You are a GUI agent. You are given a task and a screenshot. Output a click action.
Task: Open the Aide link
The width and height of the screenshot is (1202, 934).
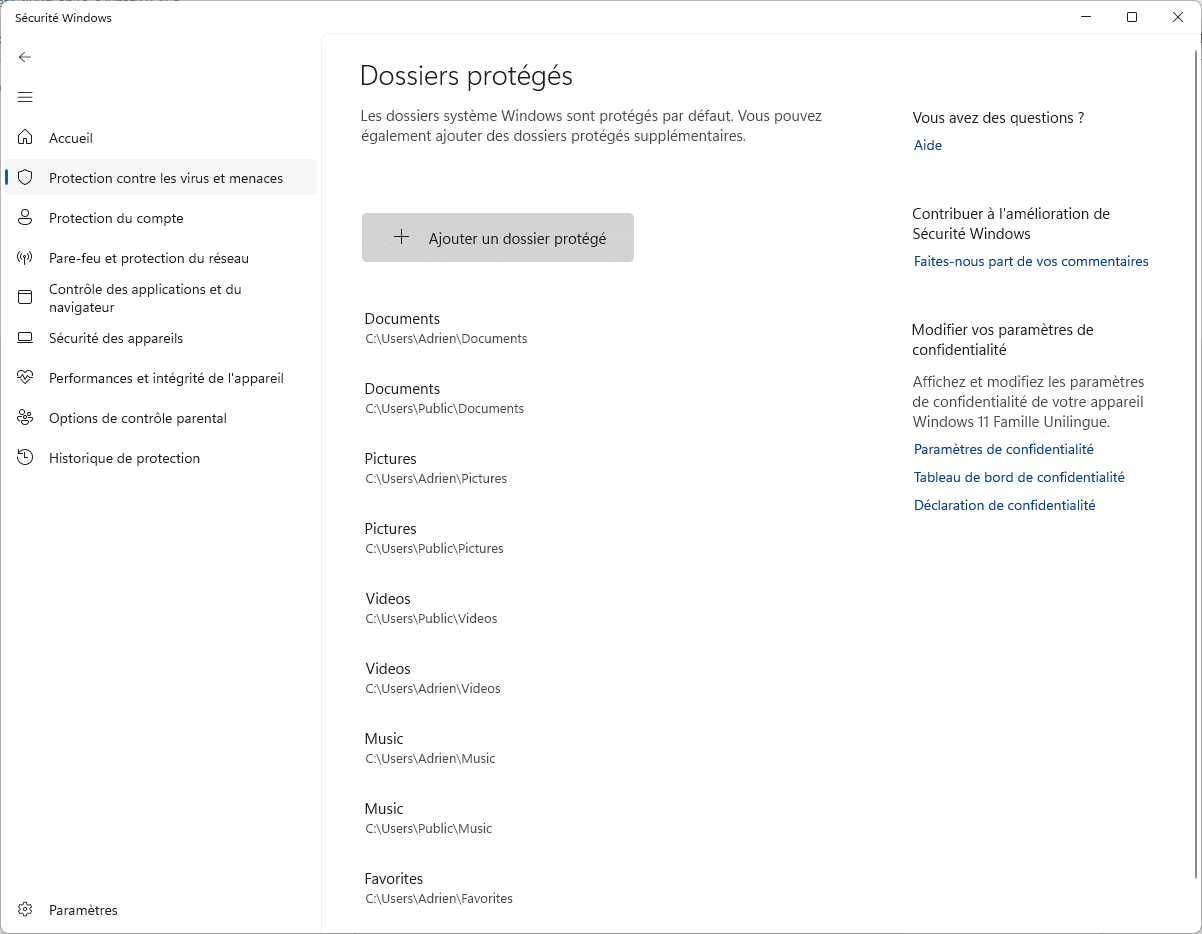tap(928, 146)
